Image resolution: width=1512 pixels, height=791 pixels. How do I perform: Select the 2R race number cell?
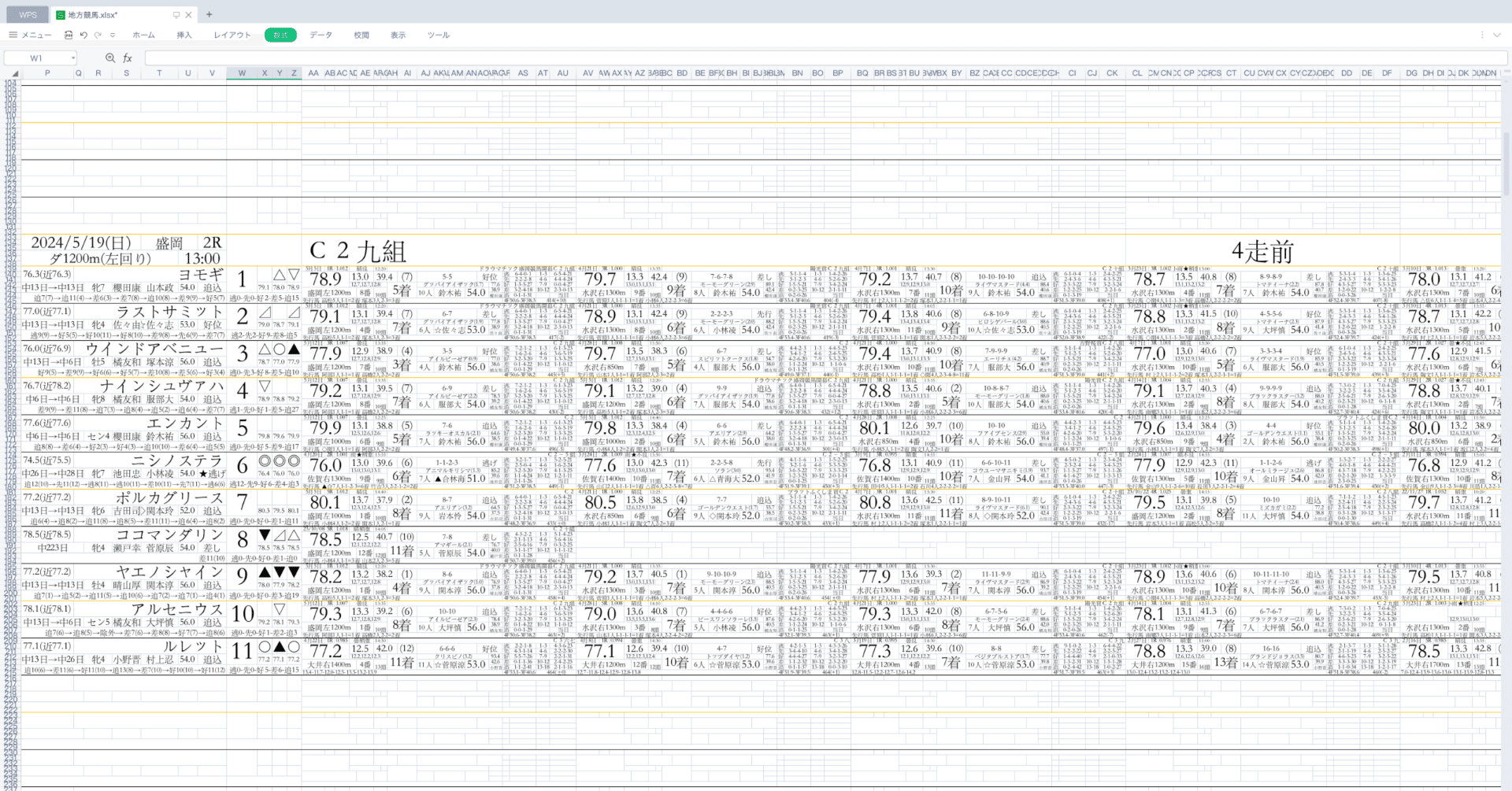(x=212, y=243)
